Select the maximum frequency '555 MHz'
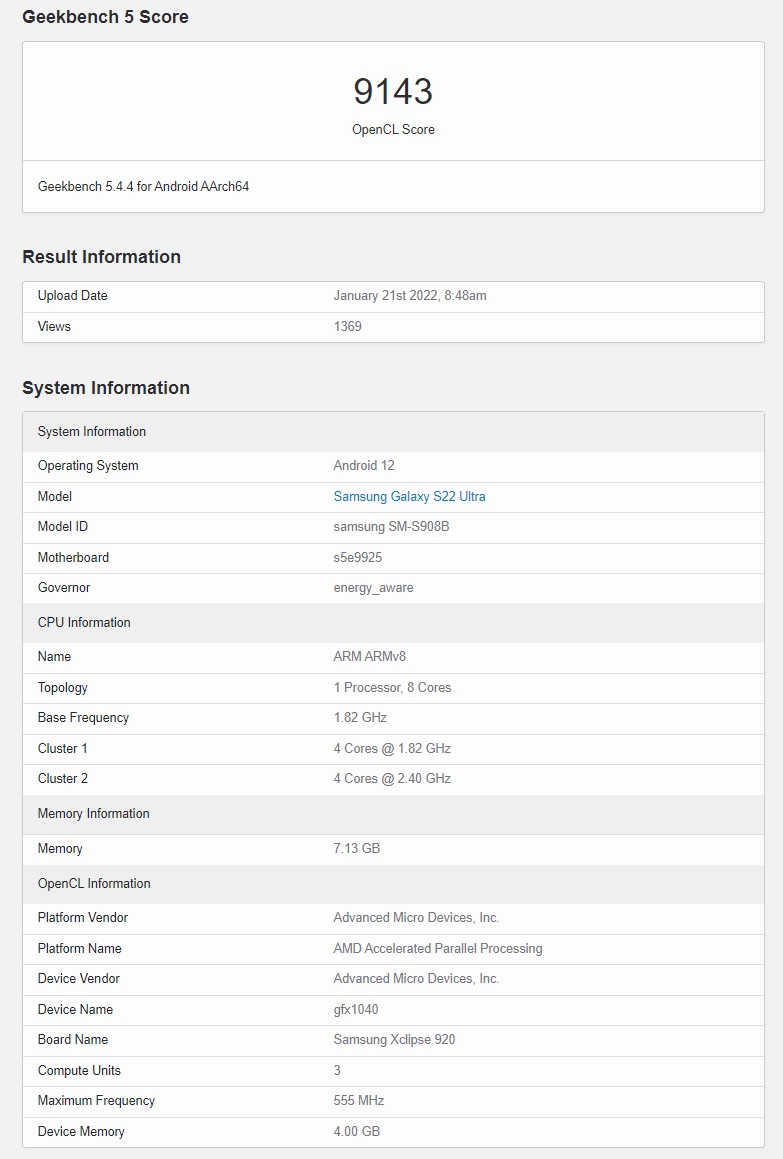 click(x=359, y=1101)
